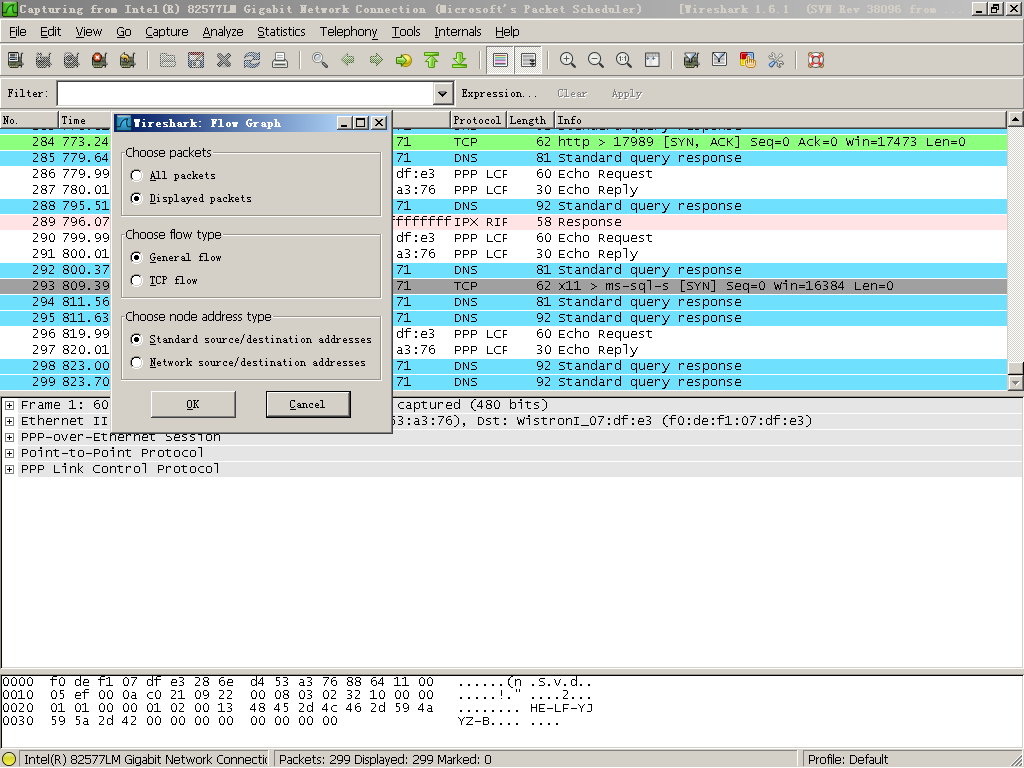The width and height of the screenshot is (1024, 768).
Task: Select packet 289 IPX RIP Response row
Action: tap(503, 222)
